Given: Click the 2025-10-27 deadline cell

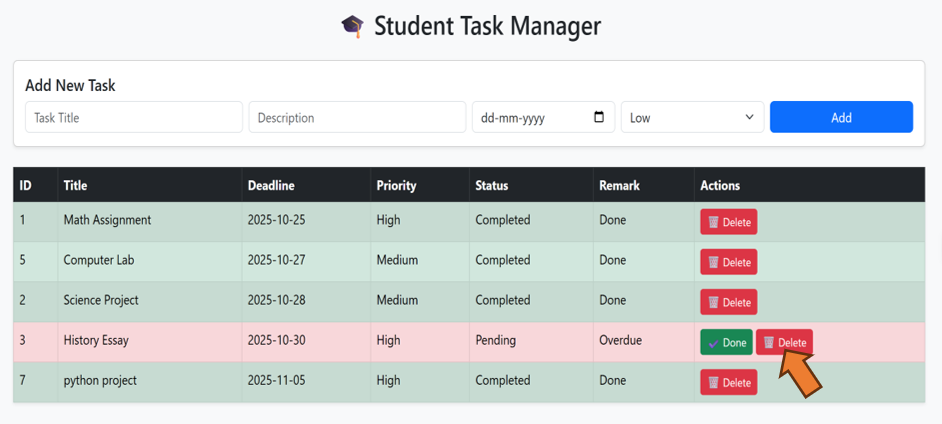Looking at the screenshot, I should (306, 261).
